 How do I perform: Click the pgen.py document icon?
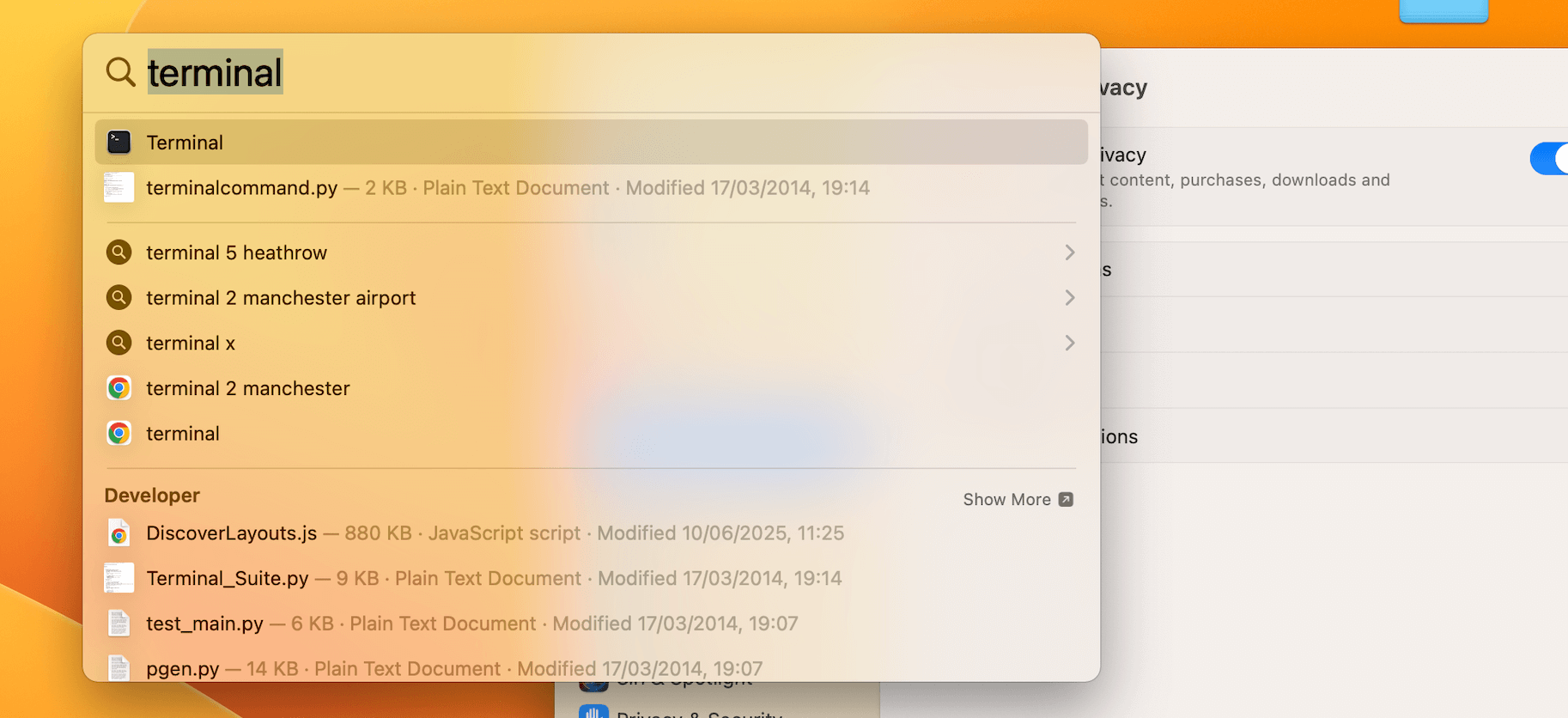pos(119,668)
